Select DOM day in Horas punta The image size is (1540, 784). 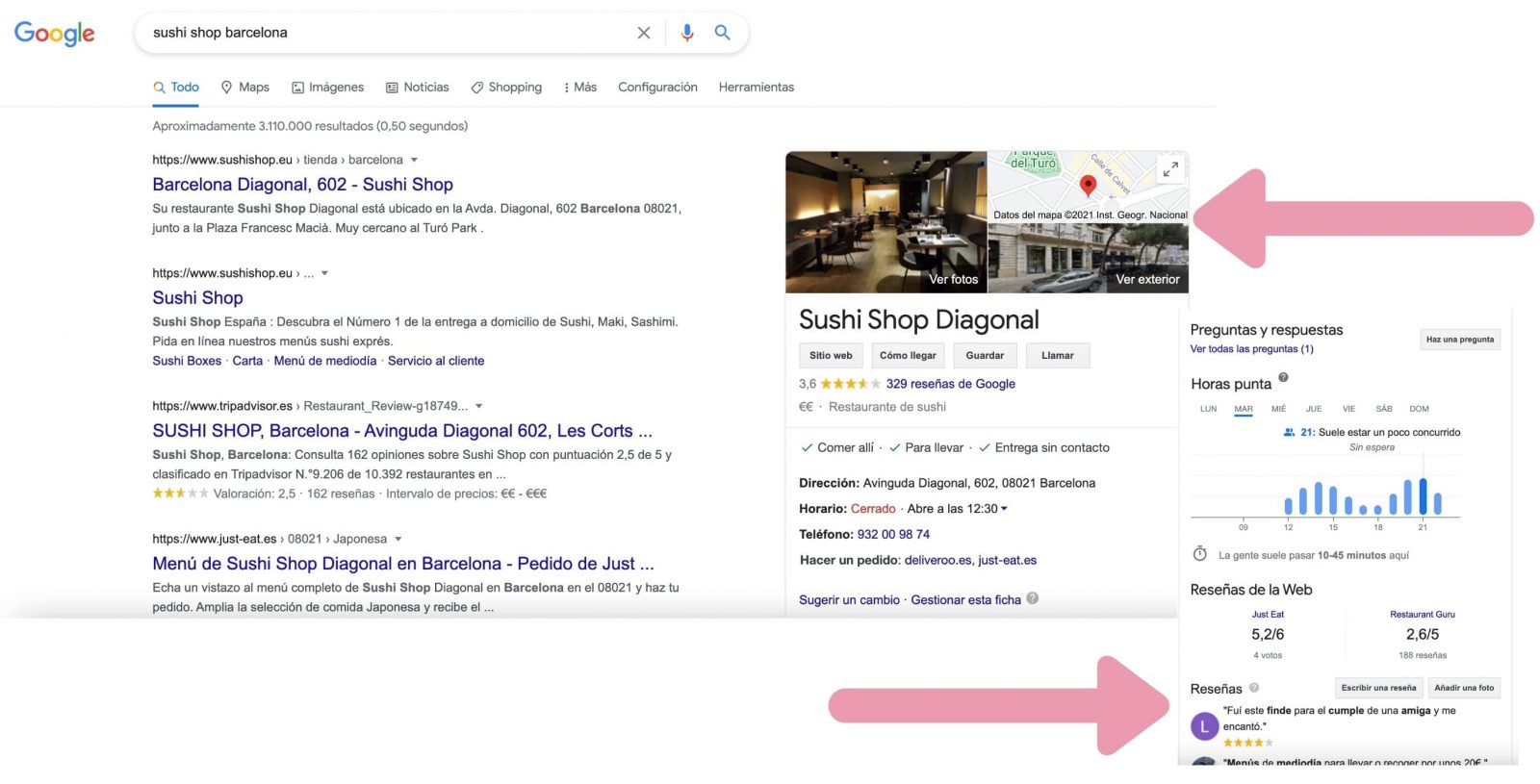pos(1419,409)
